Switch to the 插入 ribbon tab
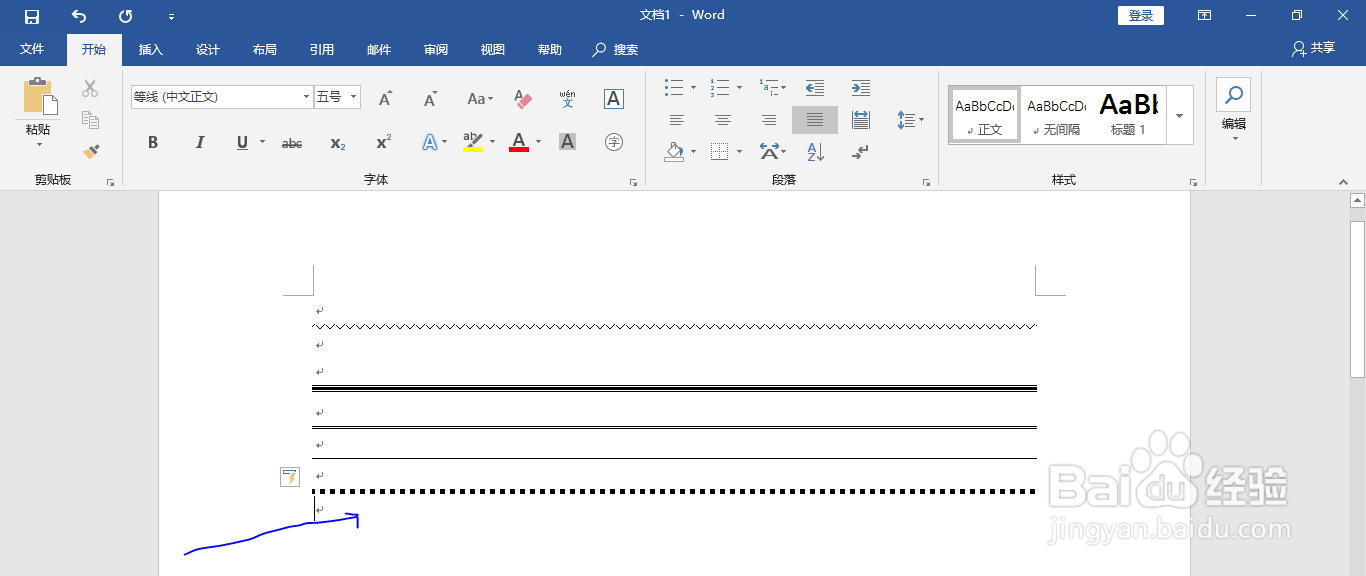The width and height of the screenshot is (1366, 576). pos(150,49)
